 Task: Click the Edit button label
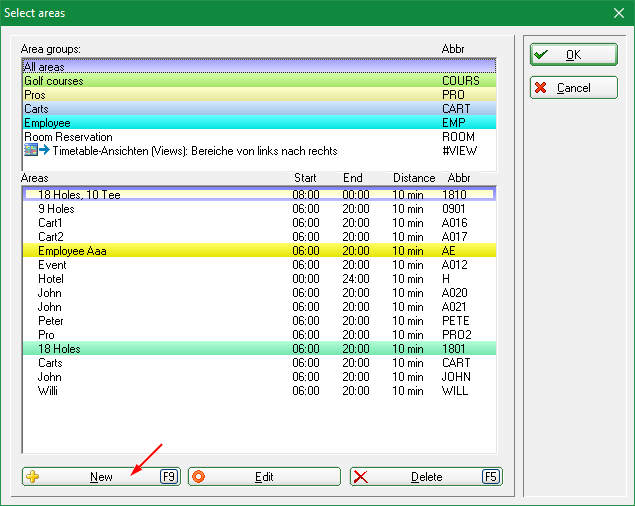264,477
